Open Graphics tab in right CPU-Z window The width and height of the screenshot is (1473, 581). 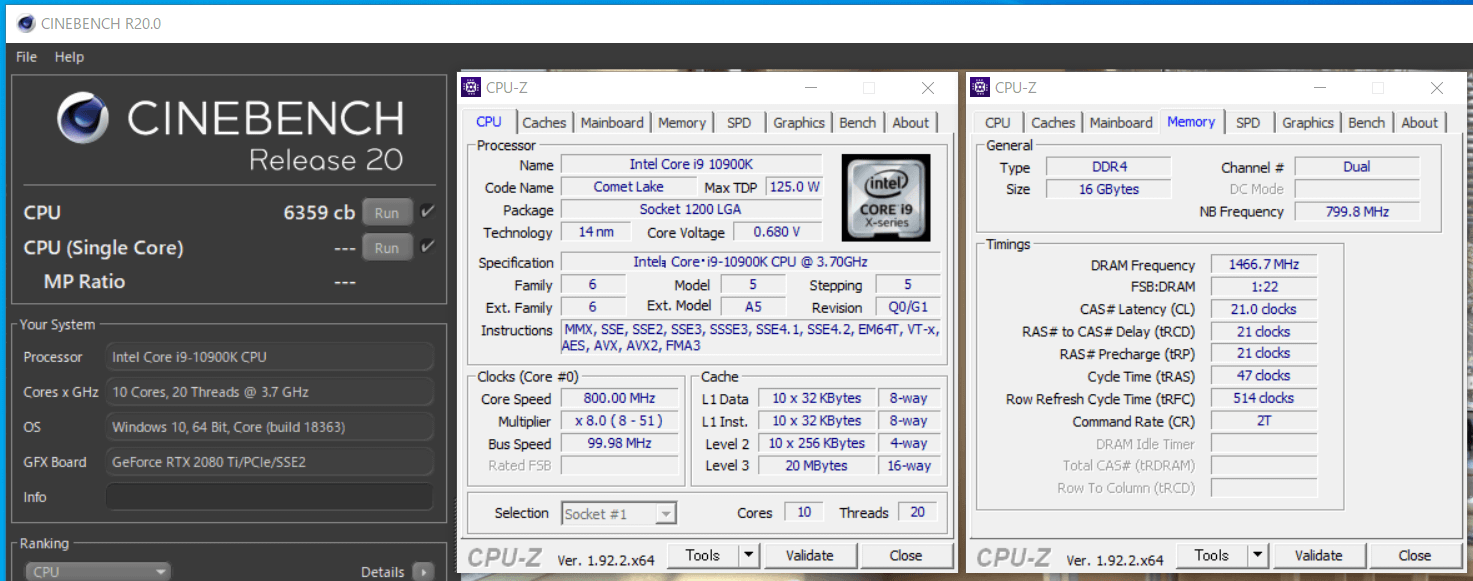pos(1308,123)
